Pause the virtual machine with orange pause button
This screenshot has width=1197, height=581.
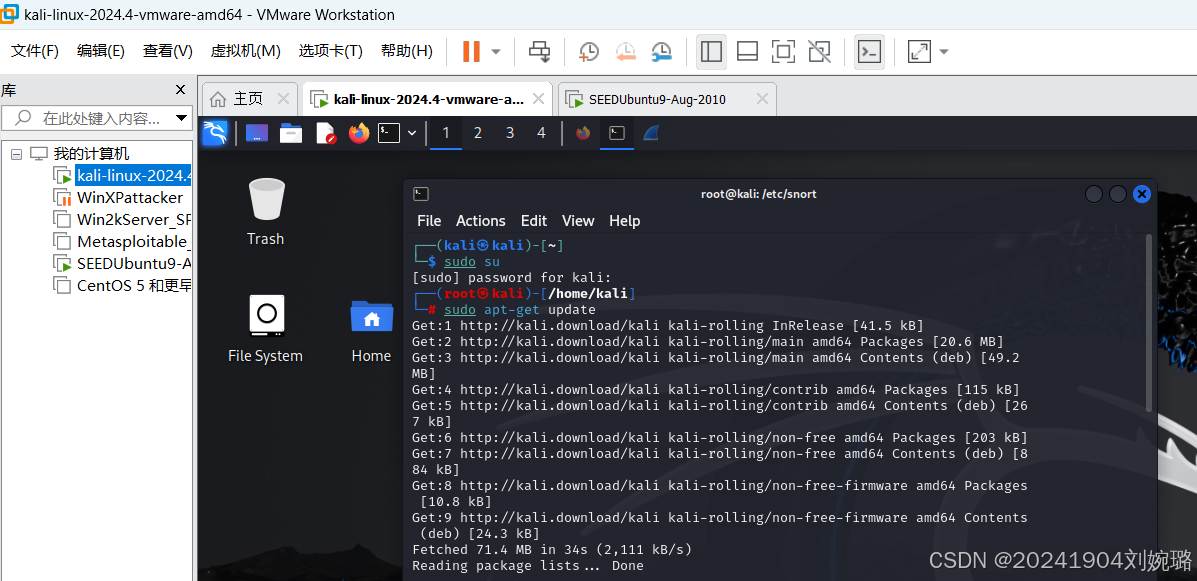(x=471, y=51)
